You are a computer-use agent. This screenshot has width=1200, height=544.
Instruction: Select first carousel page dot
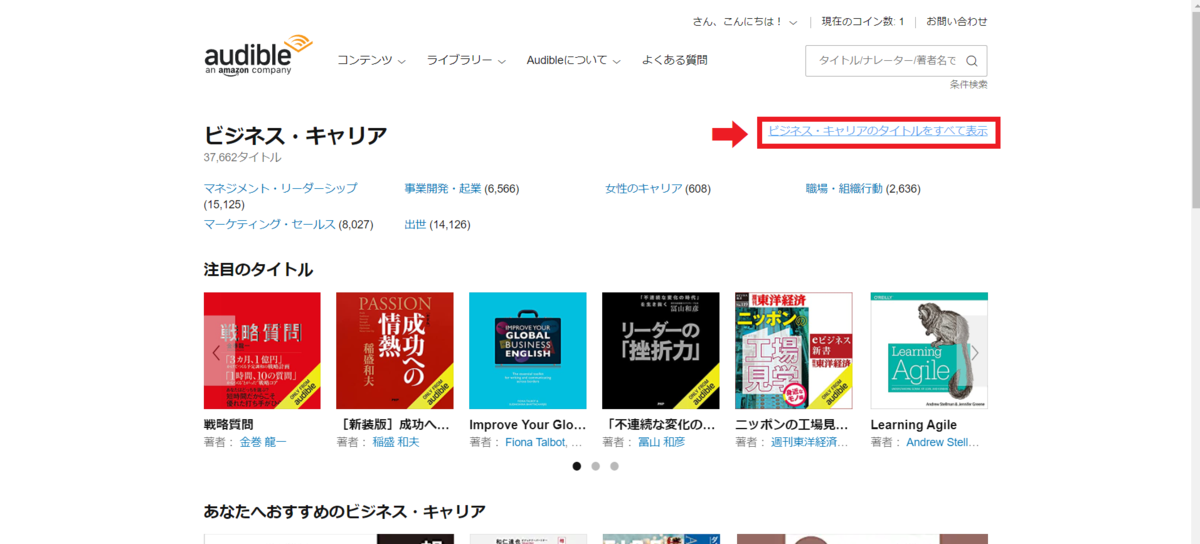[577, 466]
